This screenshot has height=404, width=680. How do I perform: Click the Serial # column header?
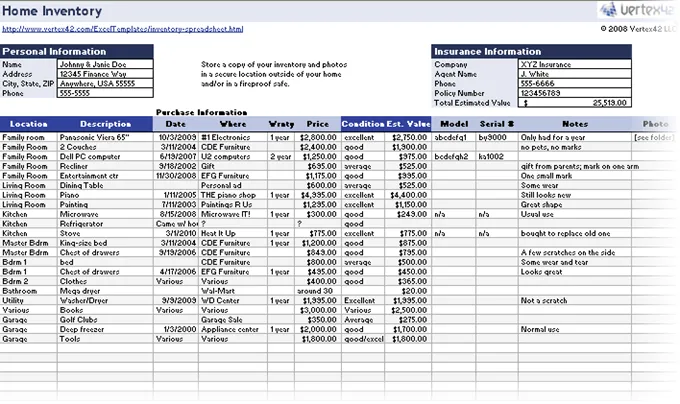pos(497,124)
